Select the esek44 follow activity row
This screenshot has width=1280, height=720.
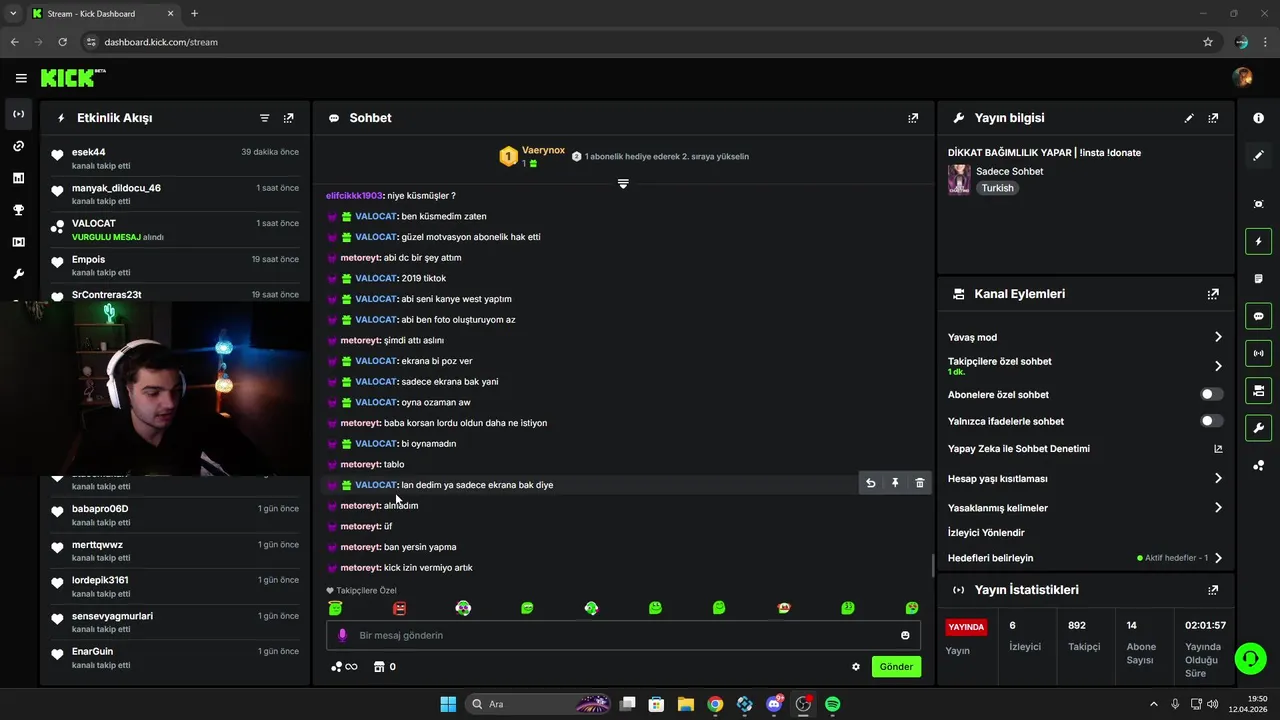[176, 158]
